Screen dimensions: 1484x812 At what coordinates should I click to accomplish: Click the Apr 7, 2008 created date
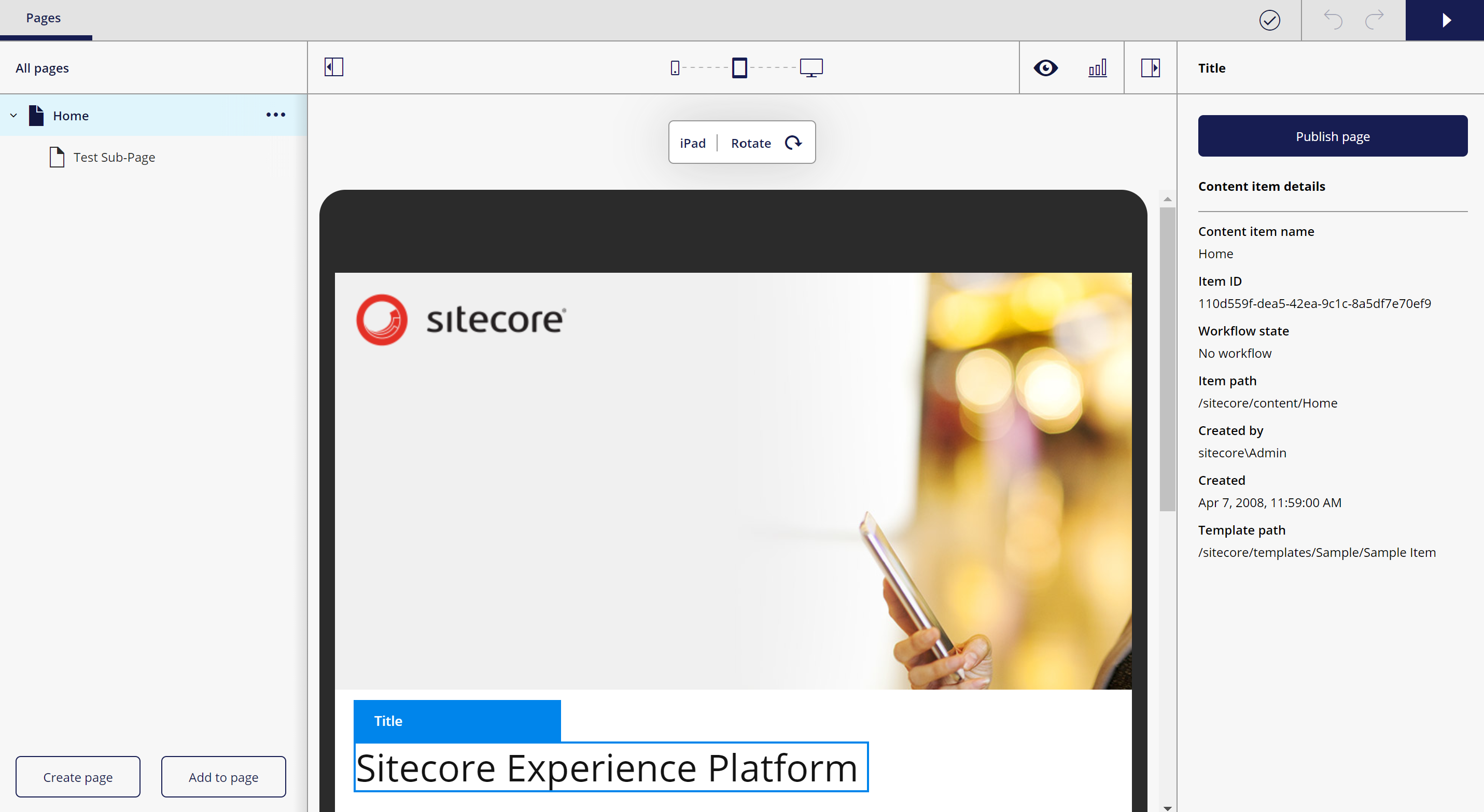pyautogui.click(x=1270, y=502)
